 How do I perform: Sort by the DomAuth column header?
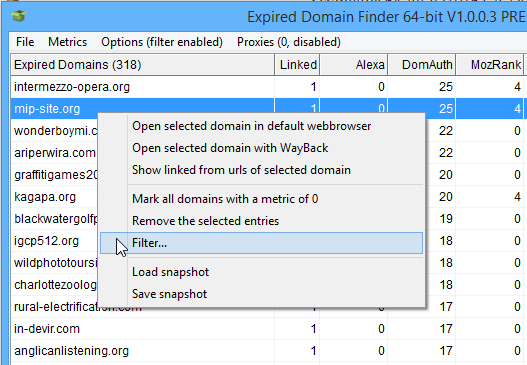point(422,65)
